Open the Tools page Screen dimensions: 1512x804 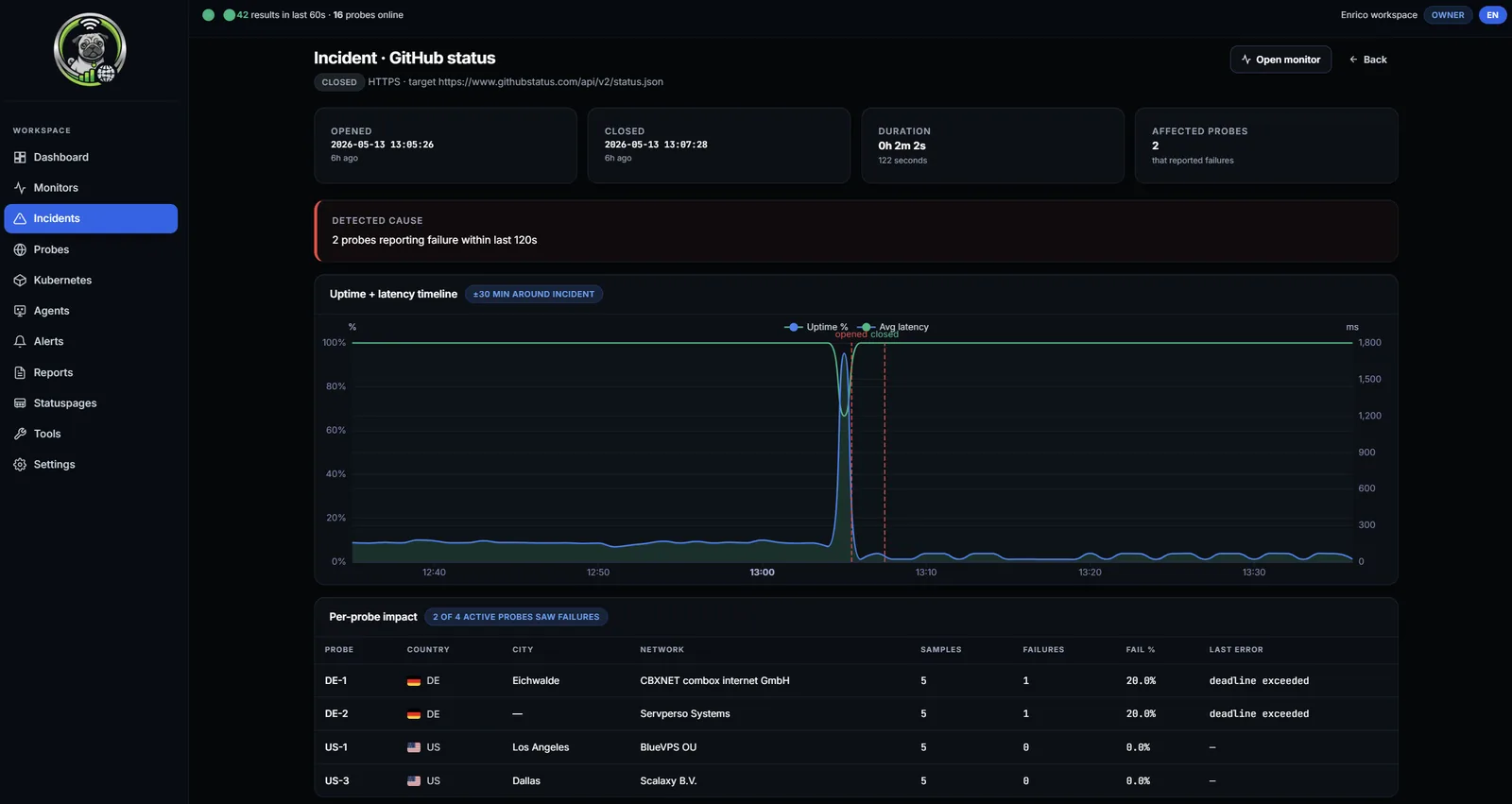click(x=91, y=434)
